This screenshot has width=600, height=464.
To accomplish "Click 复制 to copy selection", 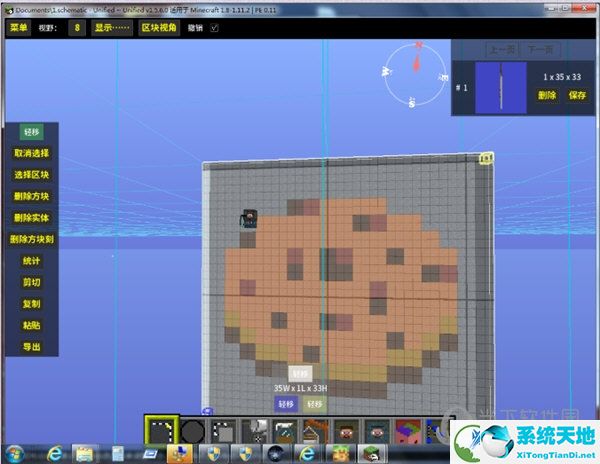I will (32, 304).
